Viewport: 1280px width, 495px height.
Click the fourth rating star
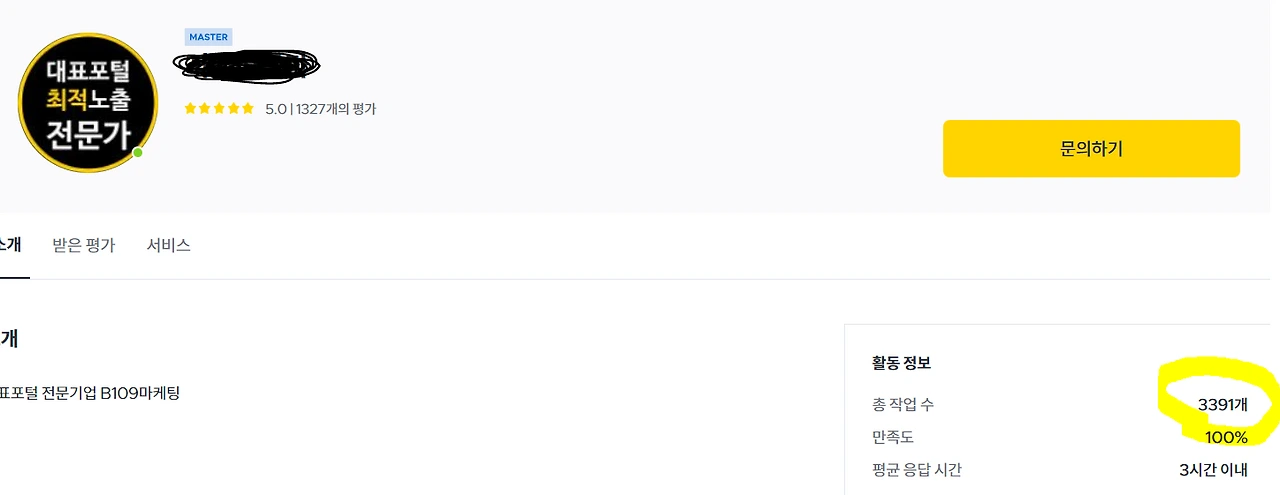click(233, 109)
